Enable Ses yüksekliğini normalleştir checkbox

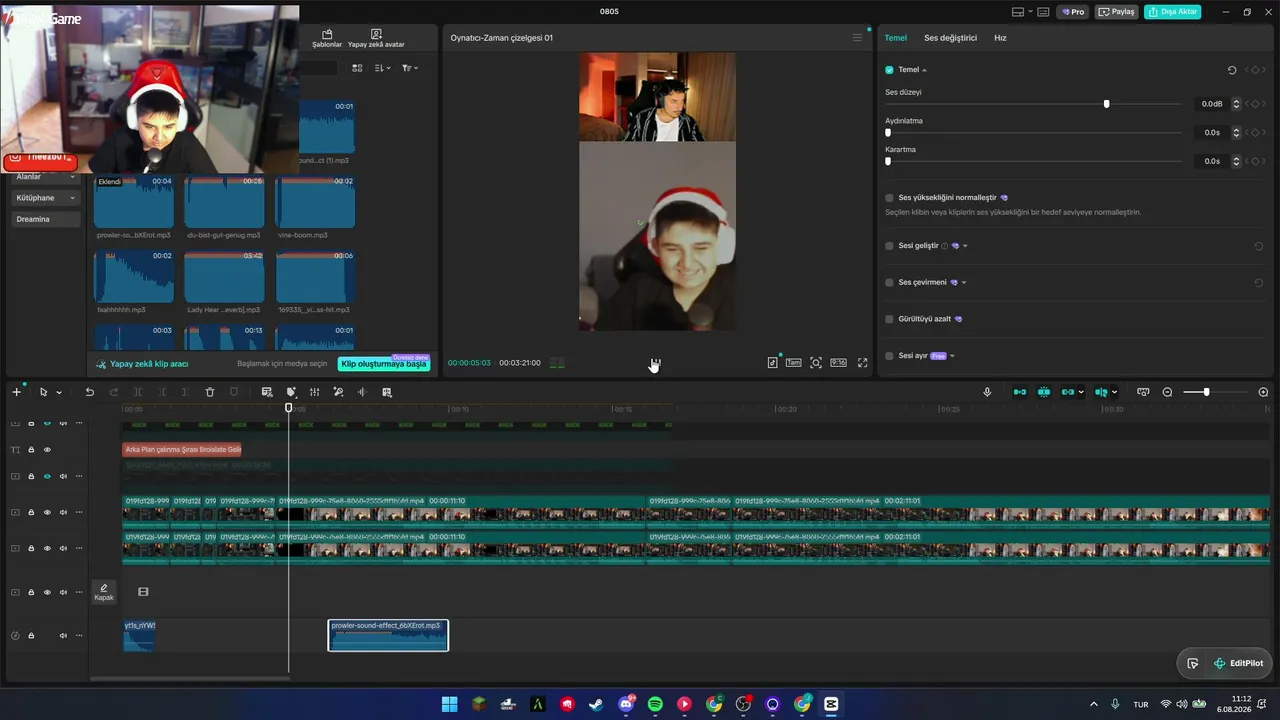[x=890, y=198]
